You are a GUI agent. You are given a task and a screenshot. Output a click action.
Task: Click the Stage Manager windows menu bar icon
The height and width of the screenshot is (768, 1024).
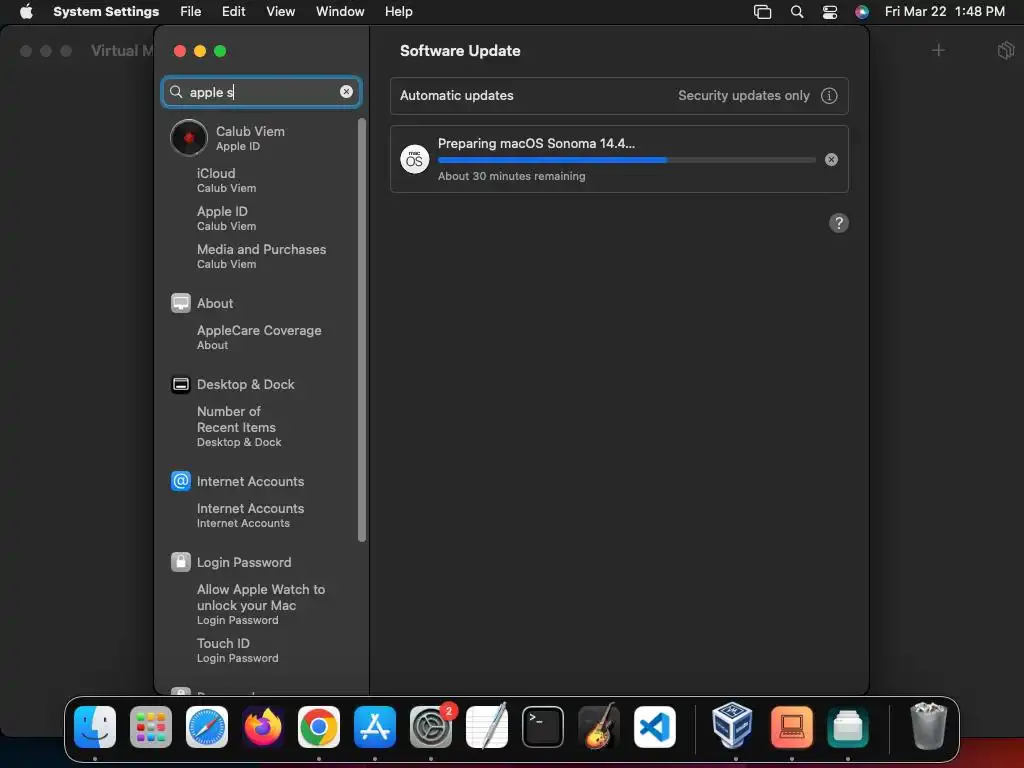click(x=762, y=12)
